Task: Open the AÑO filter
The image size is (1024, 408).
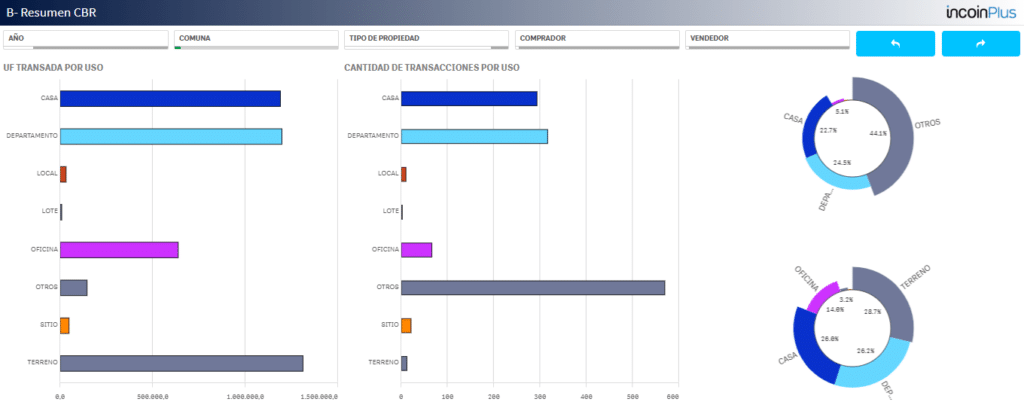Action: point(86,39)
